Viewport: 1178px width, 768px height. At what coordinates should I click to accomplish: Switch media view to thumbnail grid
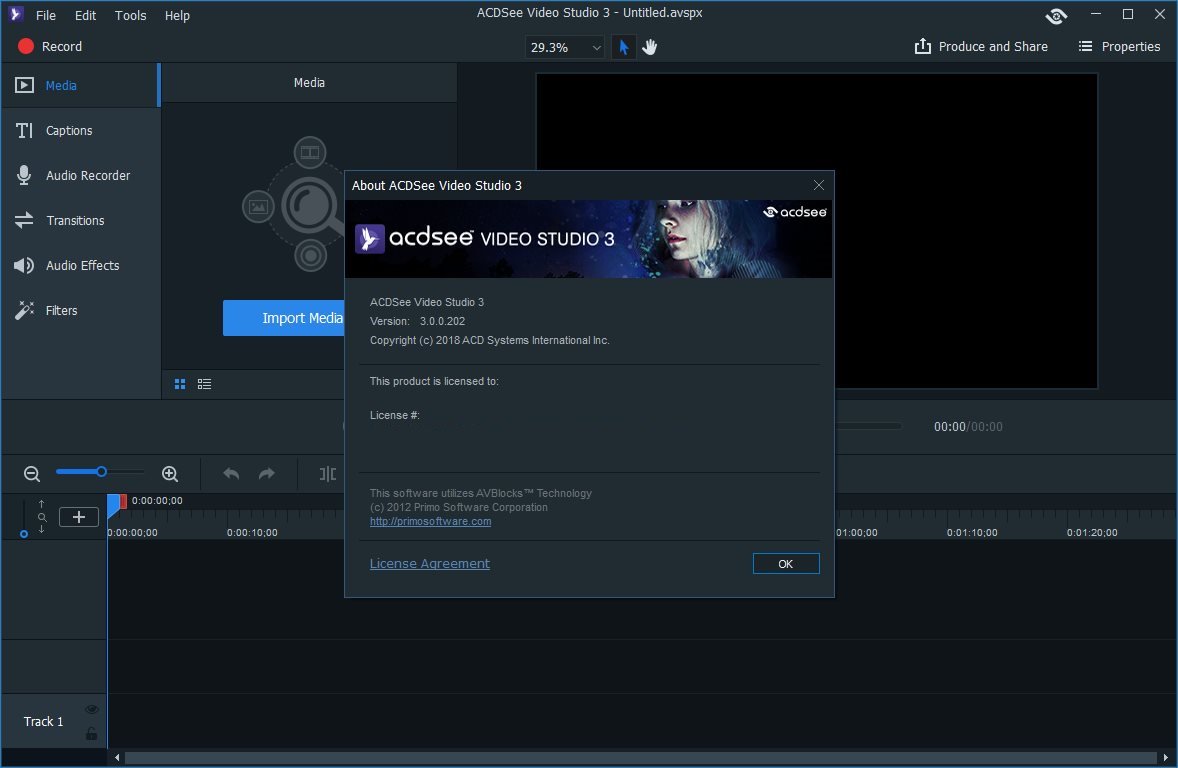tap(180, 384)
